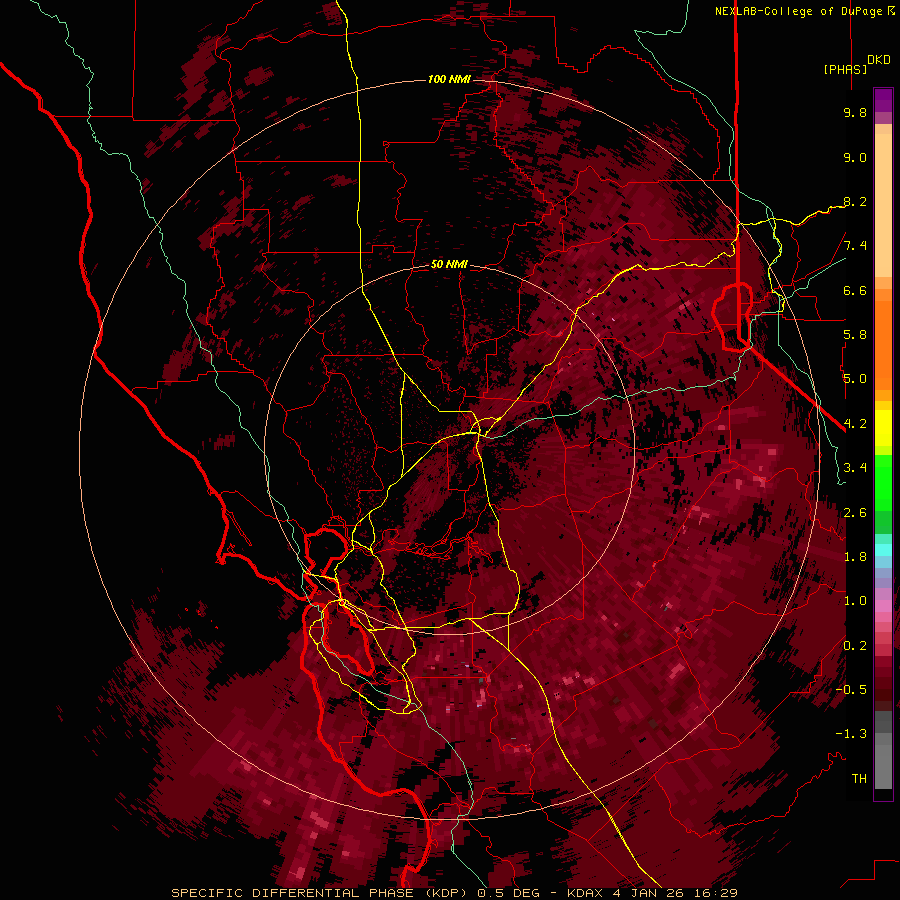
Task: Click the 3.4 value on the color scale
Action: pos(855,468)
